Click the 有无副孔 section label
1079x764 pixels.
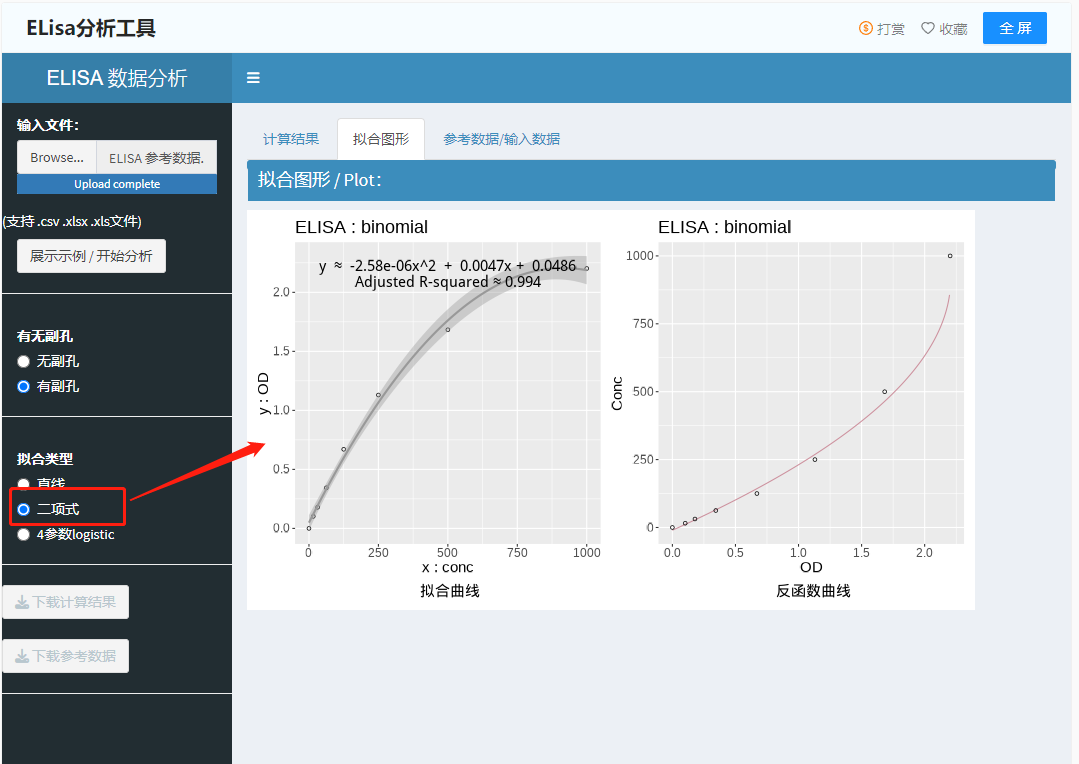click(45, 336)
